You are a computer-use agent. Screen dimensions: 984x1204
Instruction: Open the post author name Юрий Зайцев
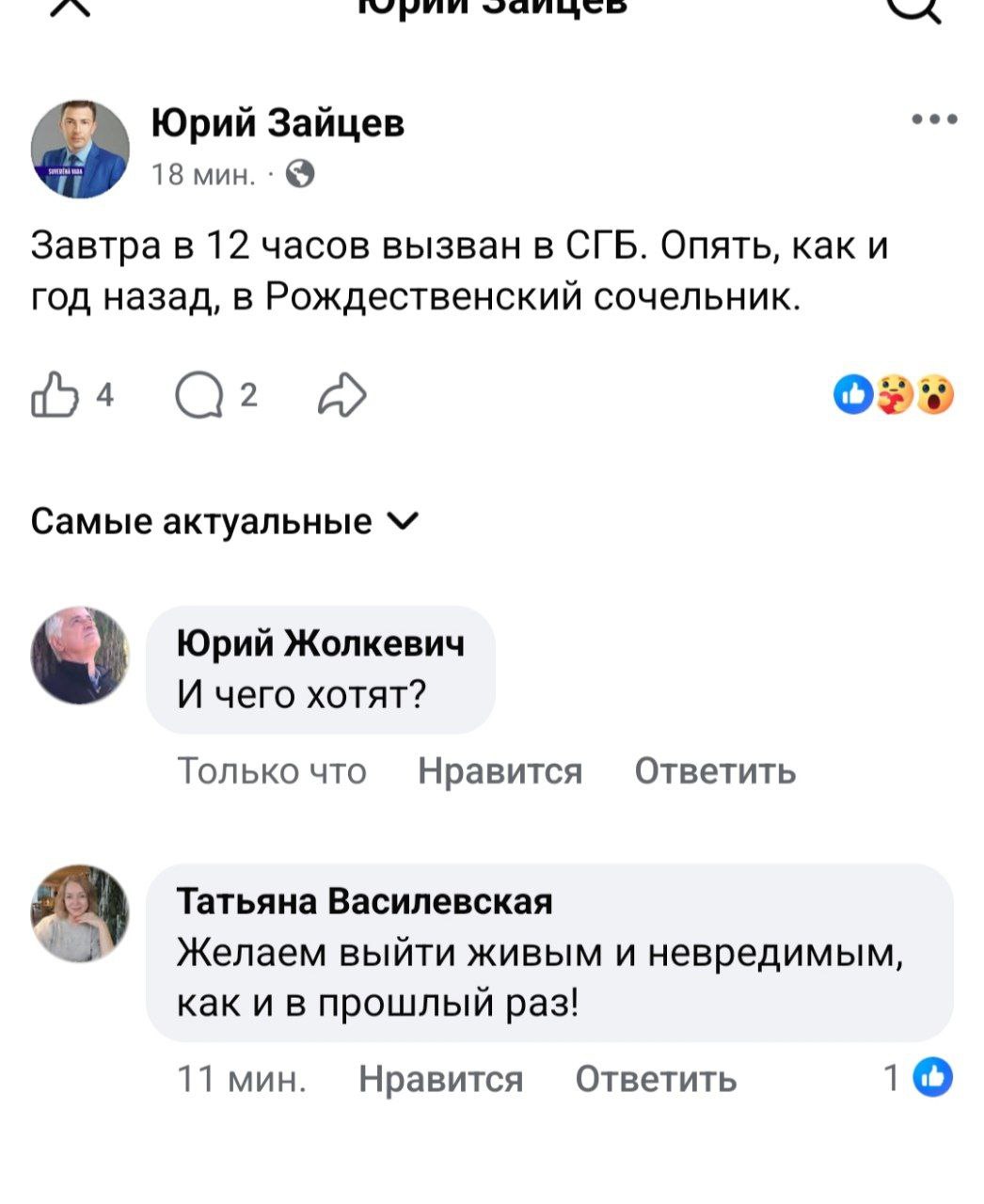pyautogui.click(x=278, y=123)
